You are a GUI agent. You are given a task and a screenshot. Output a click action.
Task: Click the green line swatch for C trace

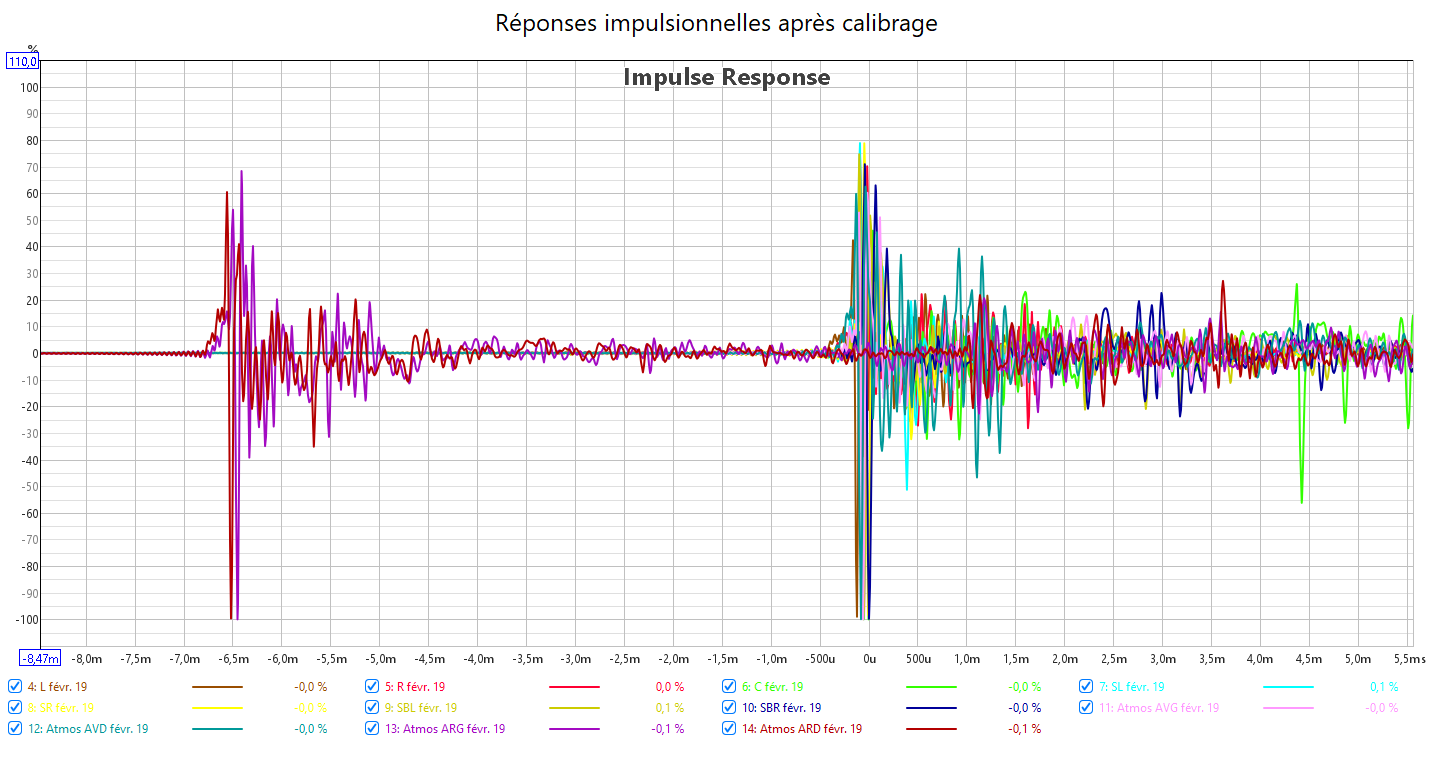click(x=931, y=687)
